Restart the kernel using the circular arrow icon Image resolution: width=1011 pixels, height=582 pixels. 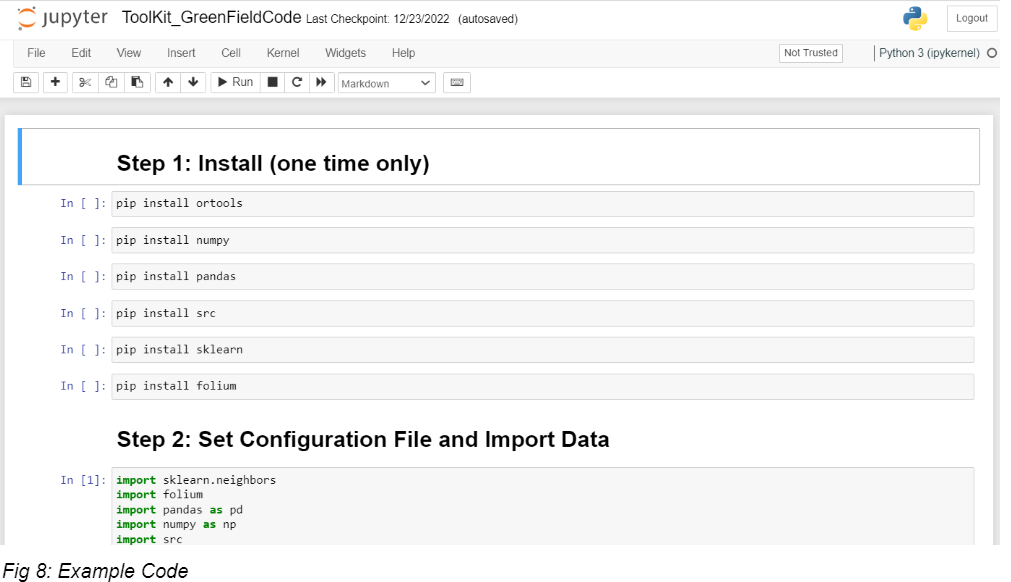[297, 82]
